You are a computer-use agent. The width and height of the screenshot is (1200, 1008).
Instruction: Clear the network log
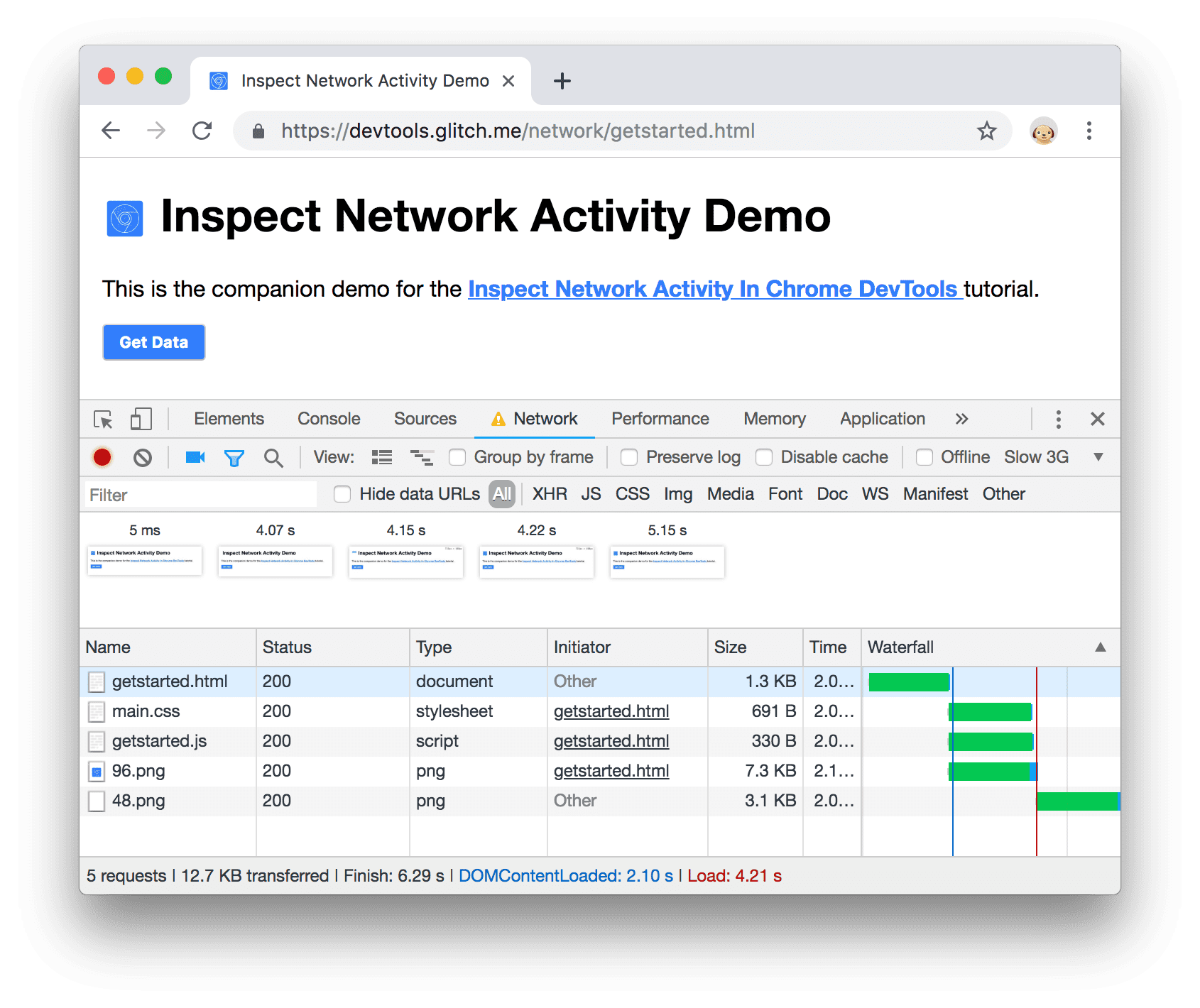tap(143, 457)
